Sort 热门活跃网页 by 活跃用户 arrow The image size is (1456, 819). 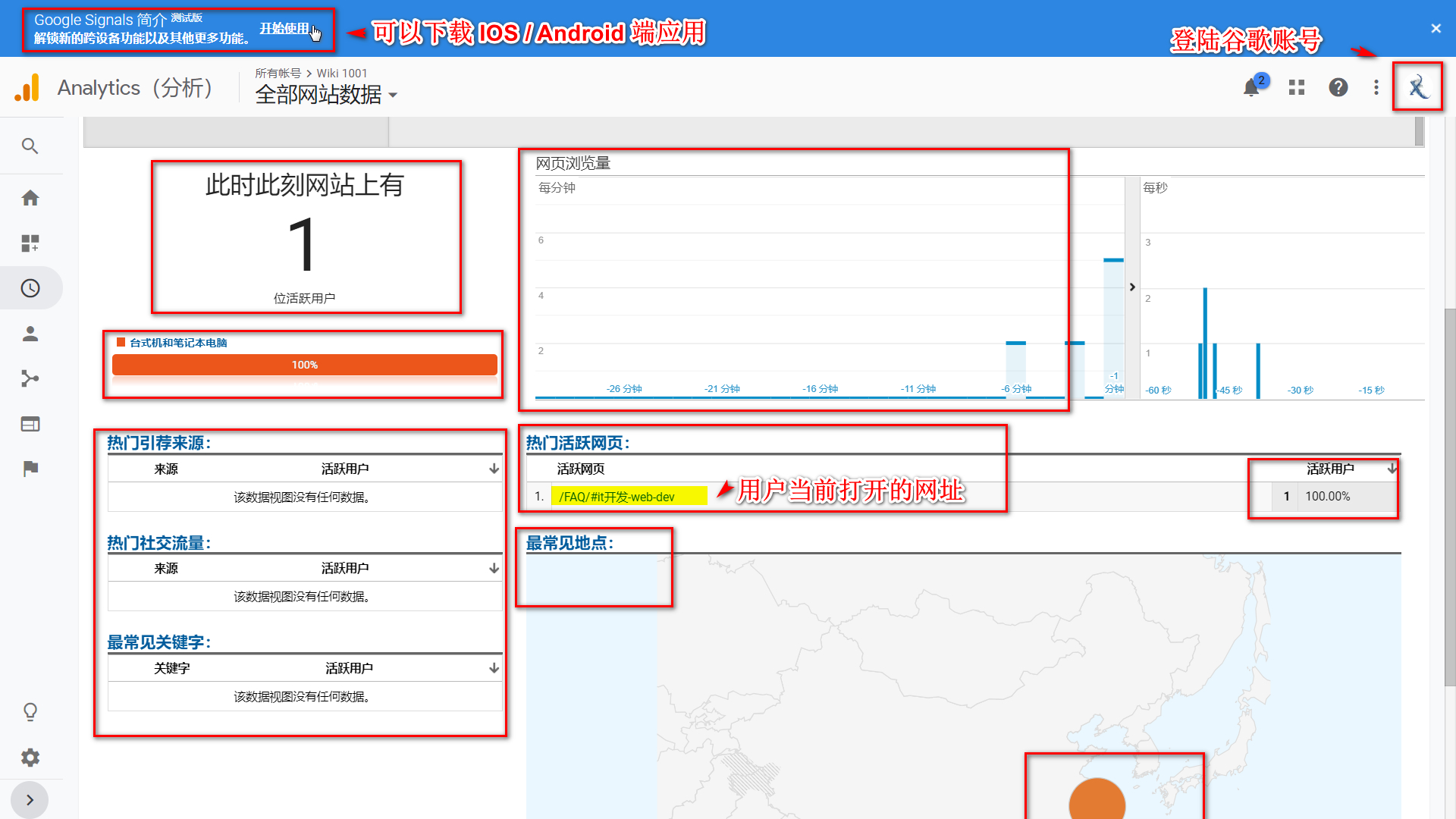click(1392, 469)
